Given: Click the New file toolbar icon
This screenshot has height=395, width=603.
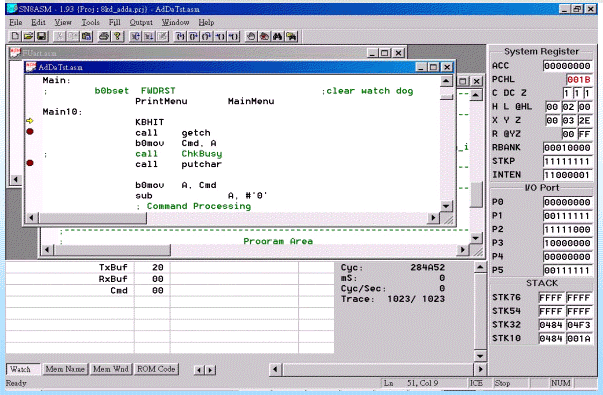Looking at the screenshot, I should pyautogui.click(x=15, y=36).
